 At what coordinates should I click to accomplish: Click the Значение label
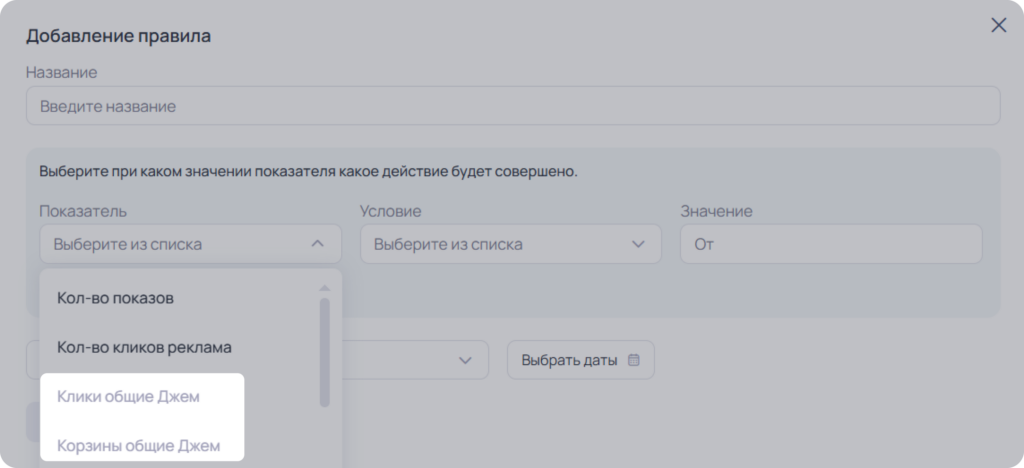pyautogui.click(x=716, y=211)
